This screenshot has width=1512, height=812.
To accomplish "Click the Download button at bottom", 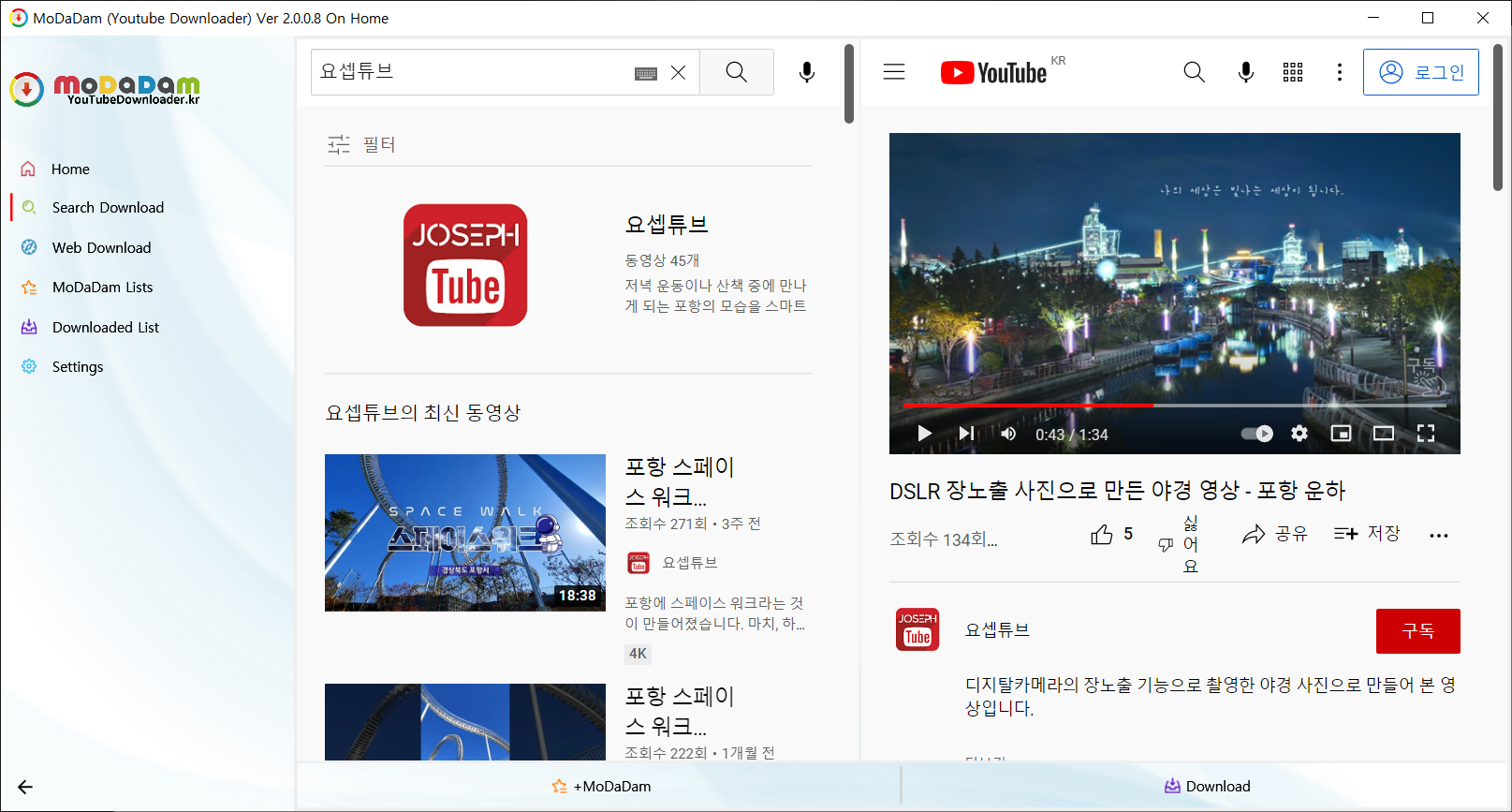I will [1207, 787].
